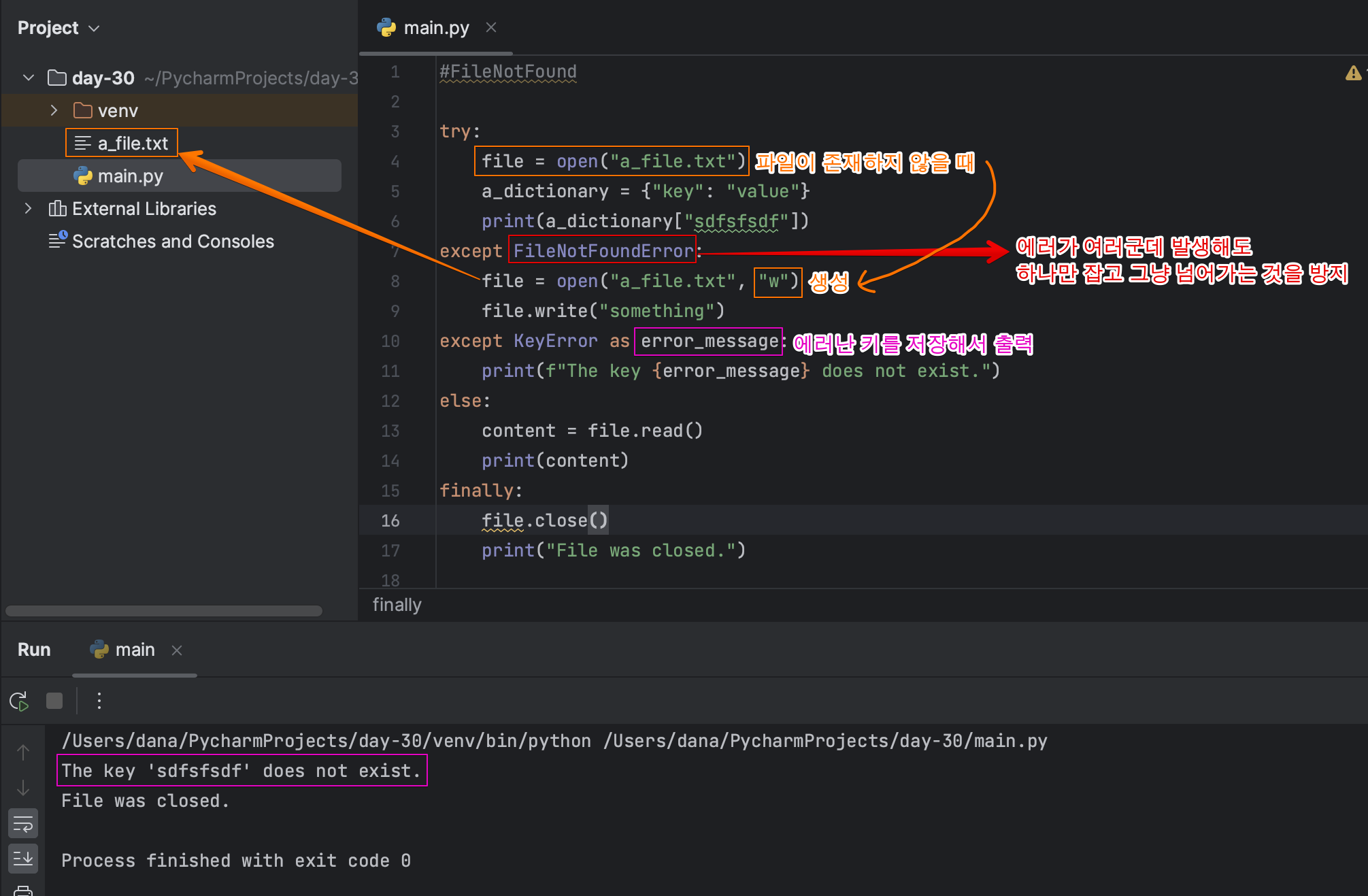Click the print console icon
The width and height of the screenshot is (1368, 896).
click(x=23, y=890)
